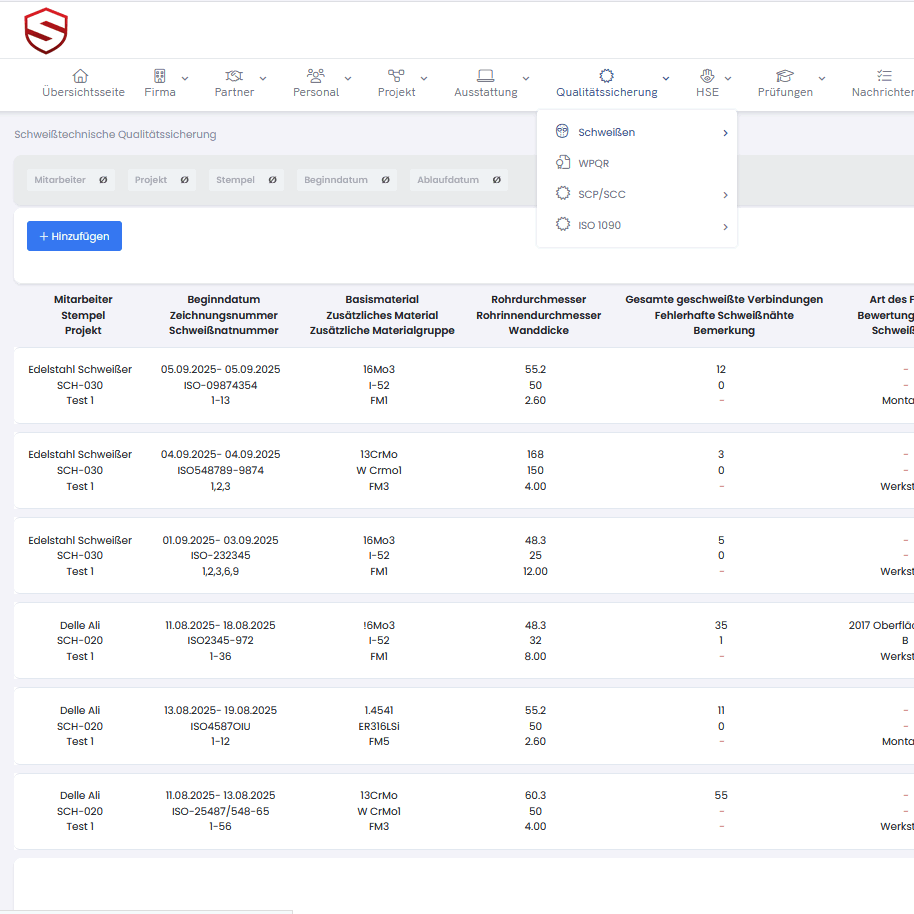Viewport: 914px width, 914px height.
Task: Click the Hinzufügen button
Action: point(74,236)
